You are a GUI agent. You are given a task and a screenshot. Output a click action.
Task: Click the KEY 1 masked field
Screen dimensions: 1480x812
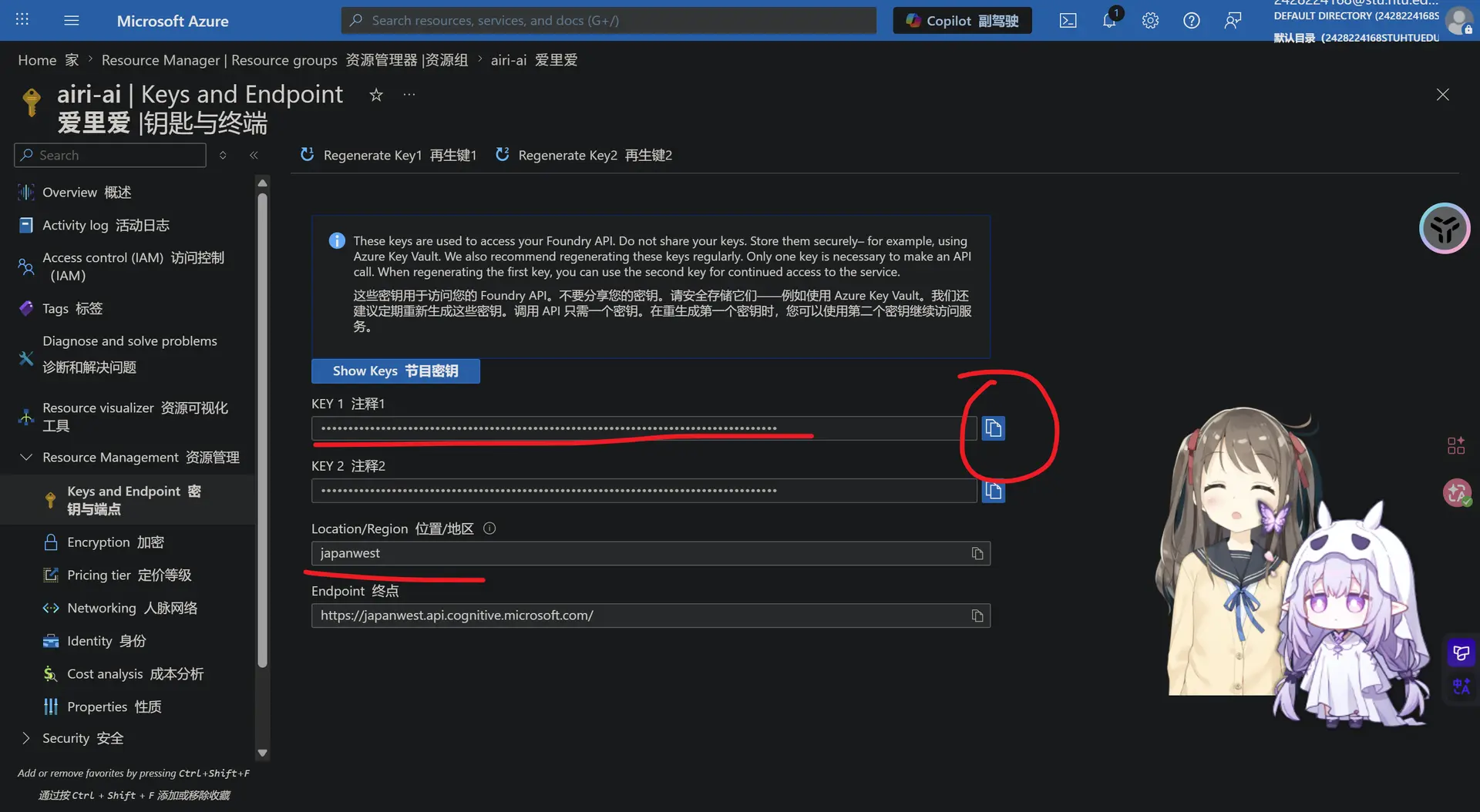tap(644, 428)
